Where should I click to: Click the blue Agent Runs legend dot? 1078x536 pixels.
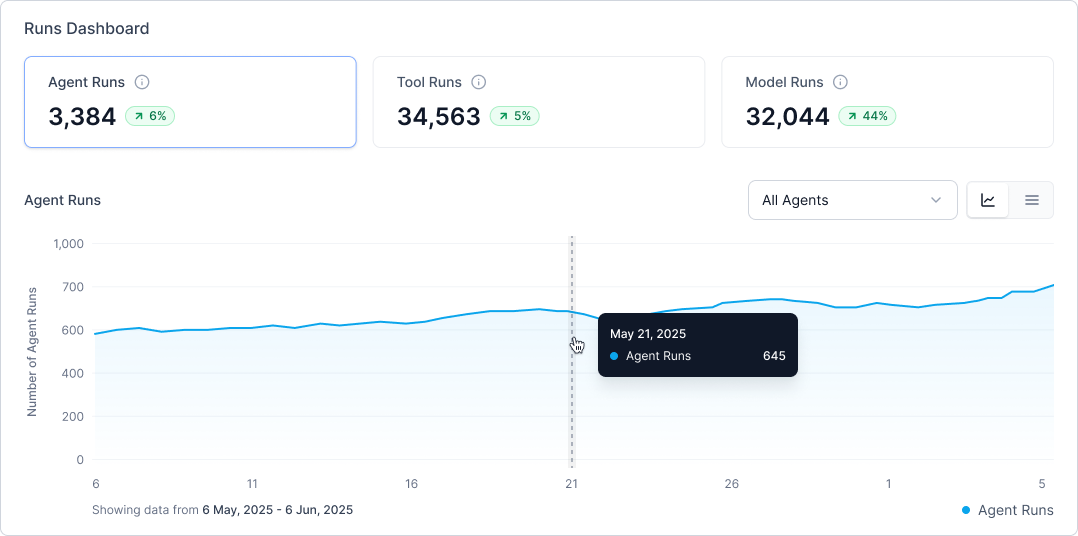[x=966, y=510]
